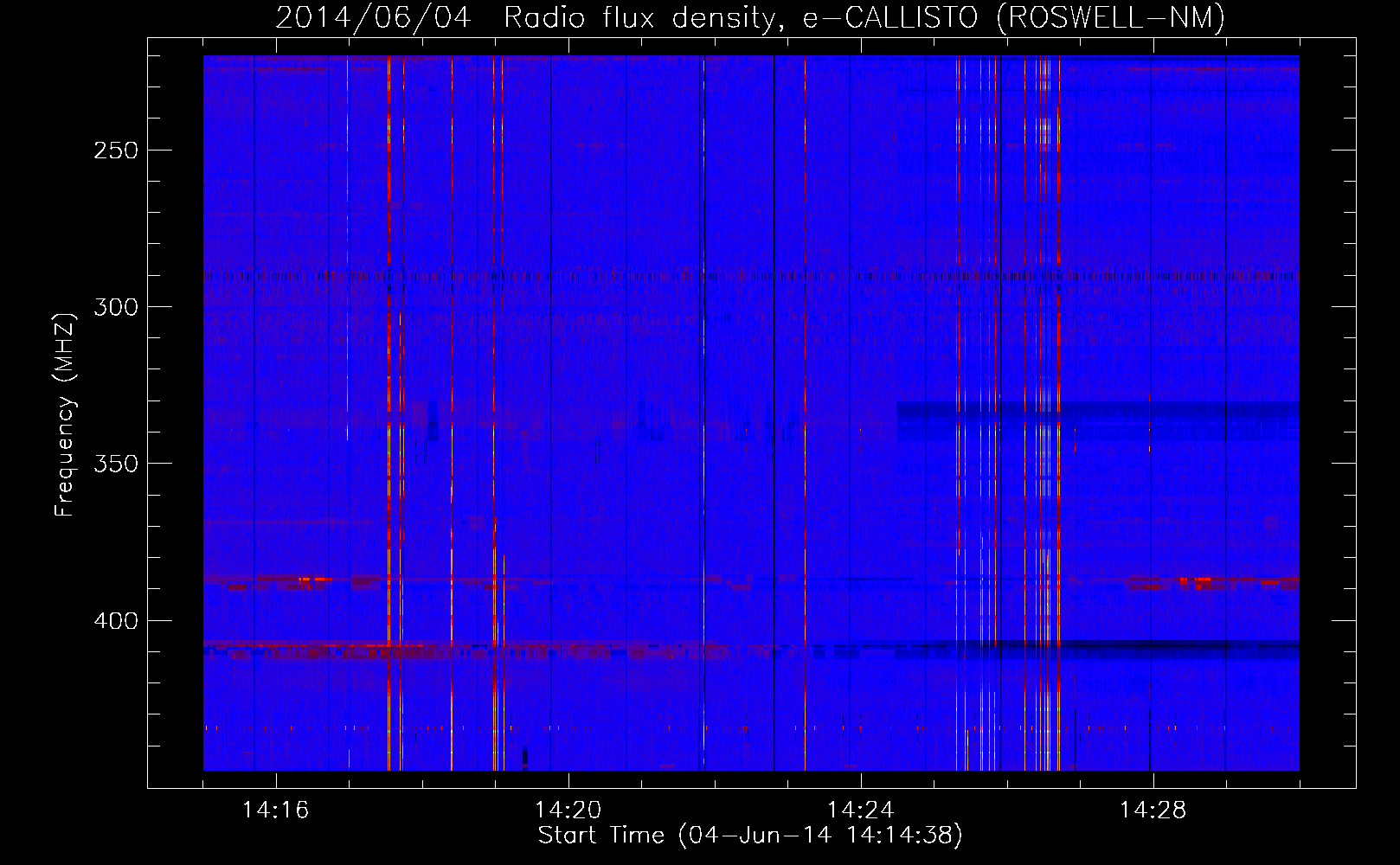
Task: Select the 250 frequency axis label
Action: click(116, 151)
